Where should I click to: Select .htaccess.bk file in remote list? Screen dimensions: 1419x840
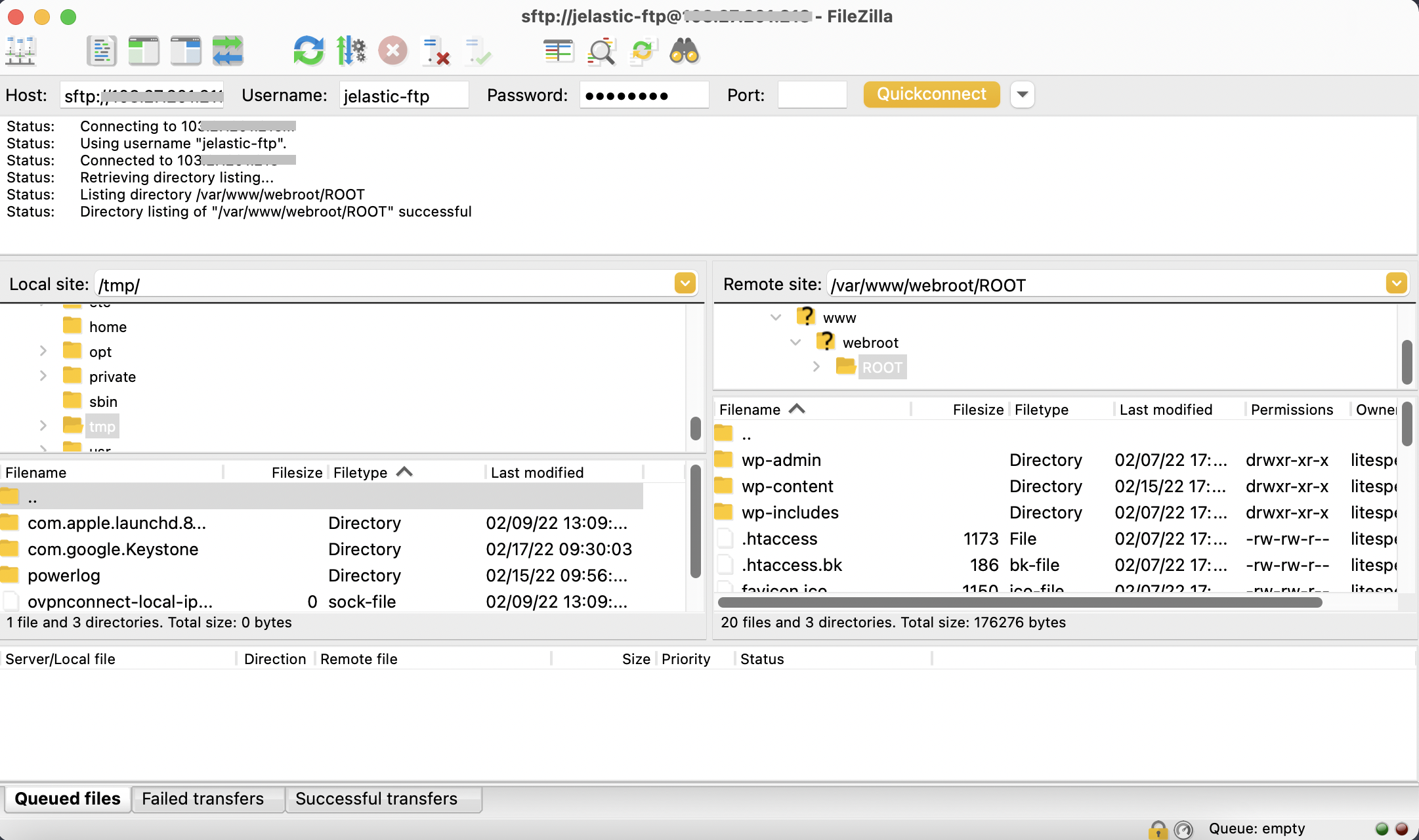[x=1055, y=565]
